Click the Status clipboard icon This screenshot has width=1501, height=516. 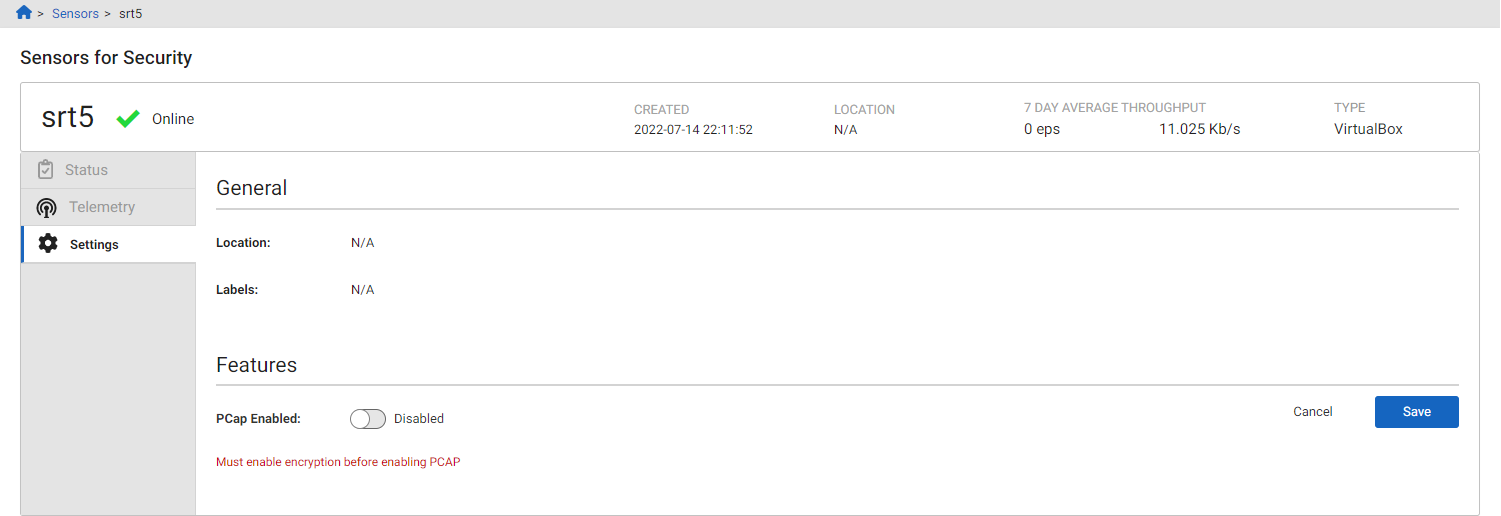point(45,170)
